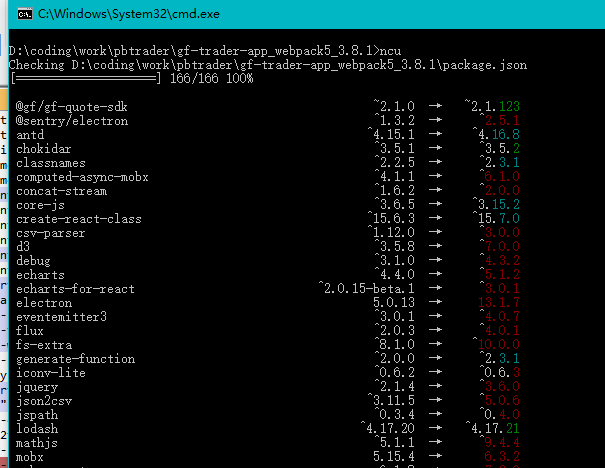Click the cmd.exe icon in title bar
Image resolution: width=605 pixels, height=468 pixels.
25,14
